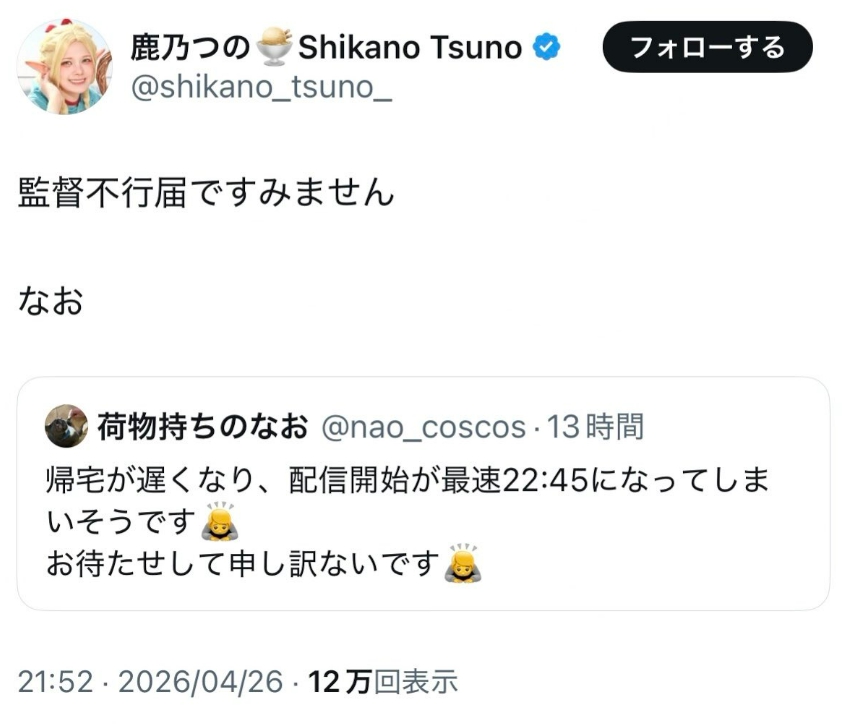
Task: Click the @shikano_tsuno_ handle
Action: tap(261, 92)
